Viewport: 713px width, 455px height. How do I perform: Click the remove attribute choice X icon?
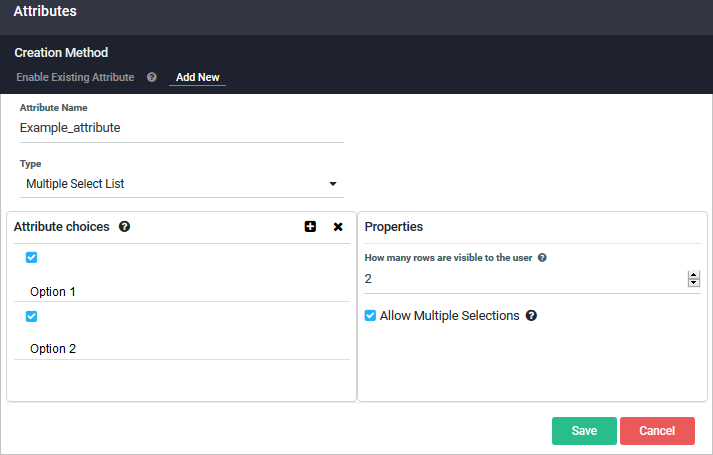[x=338, y=227]
